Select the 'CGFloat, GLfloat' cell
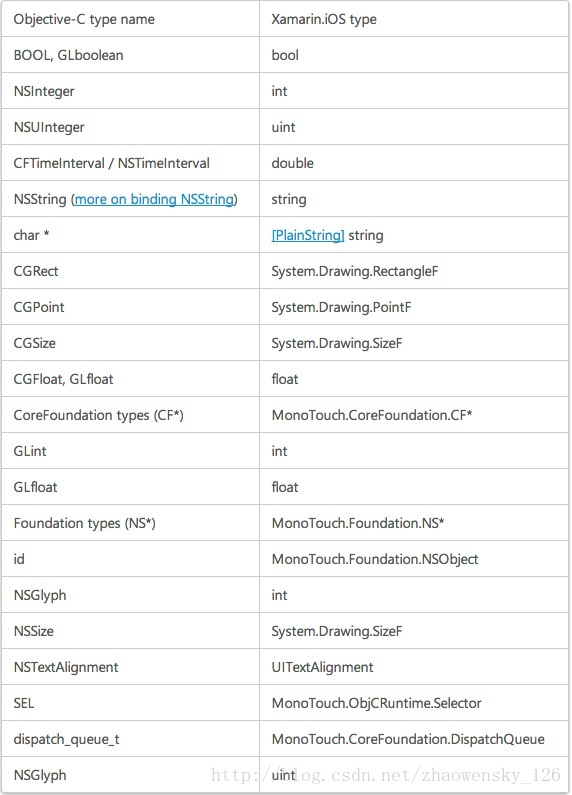This screenshot has height=795, width=572. click(130, 379)
